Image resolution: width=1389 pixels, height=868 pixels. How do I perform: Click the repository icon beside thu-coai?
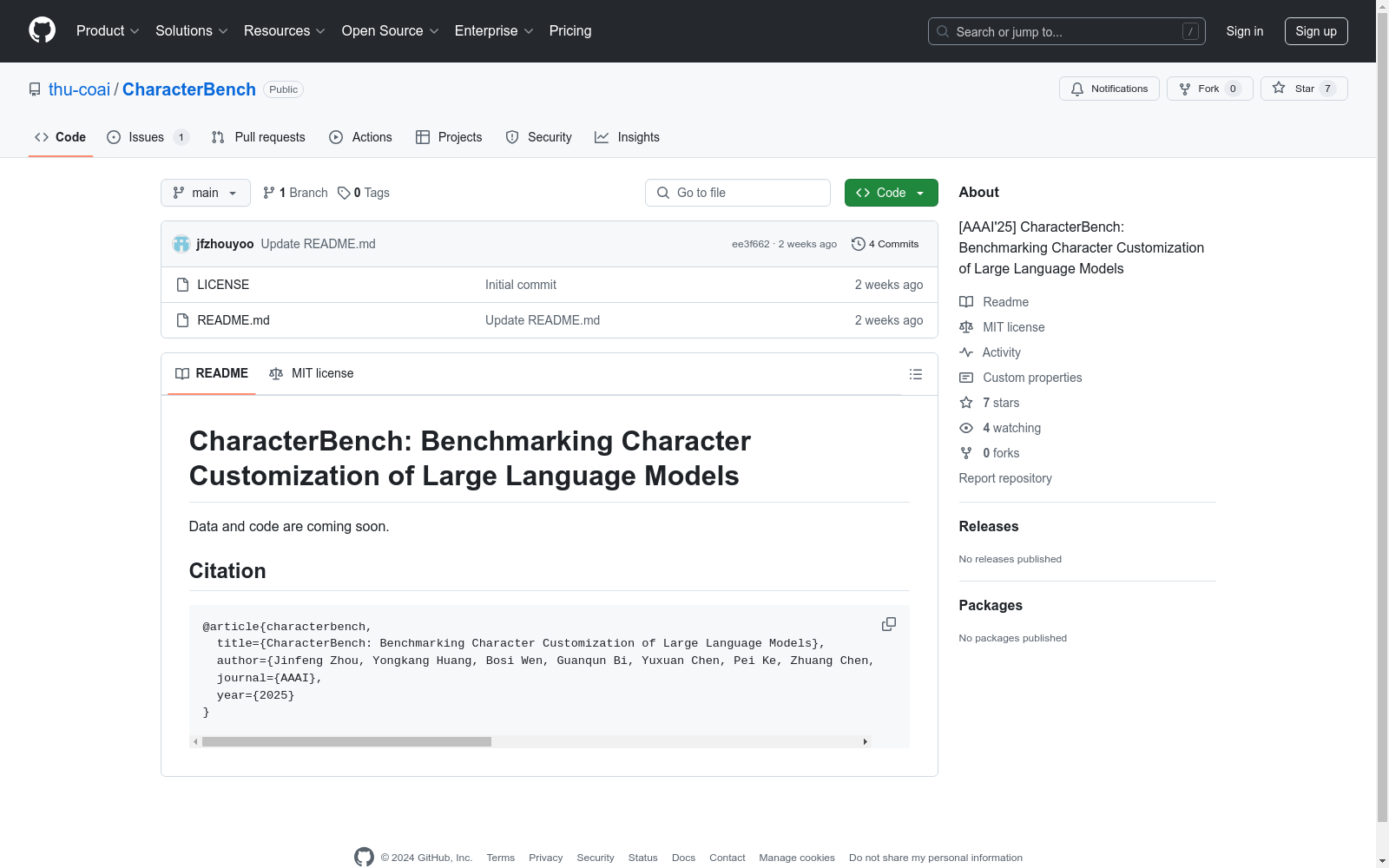(x=35, y=89)
